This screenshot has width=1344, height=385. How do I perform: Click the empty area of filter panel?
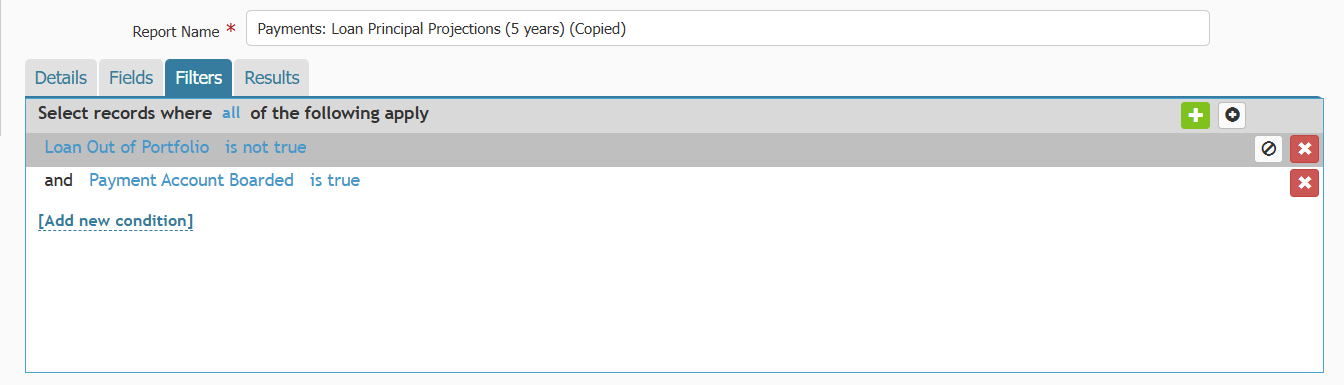pyautogui.click(x=672, y=300)
